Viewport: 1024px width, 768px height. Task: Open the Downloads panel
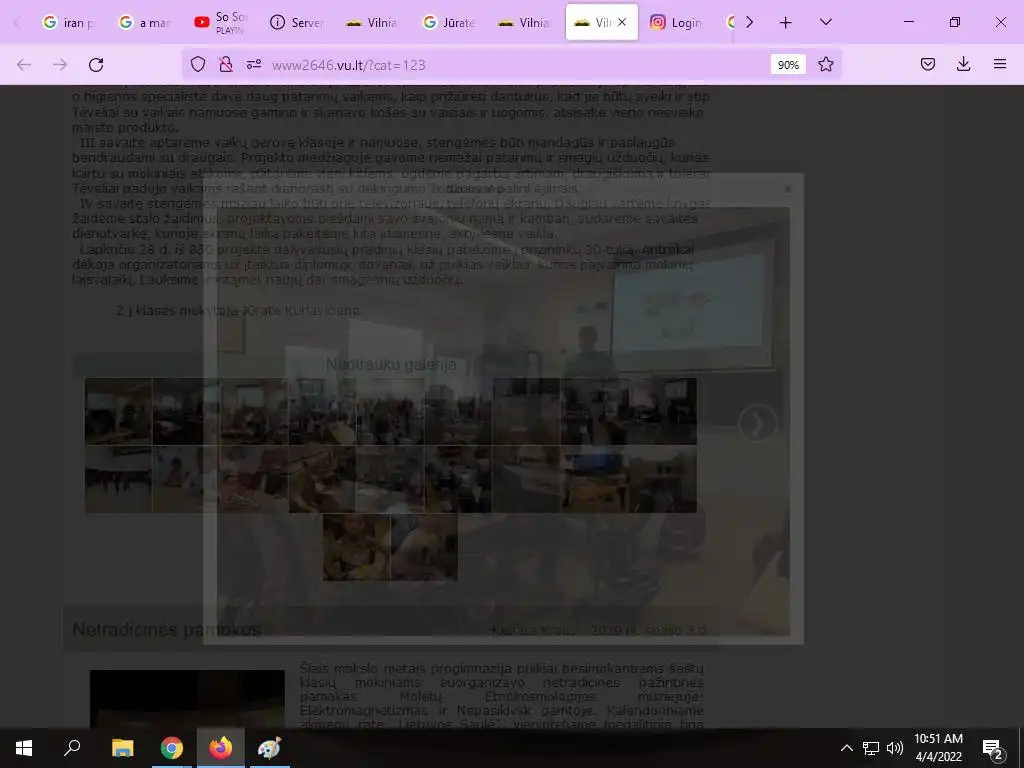coord(963,64)
